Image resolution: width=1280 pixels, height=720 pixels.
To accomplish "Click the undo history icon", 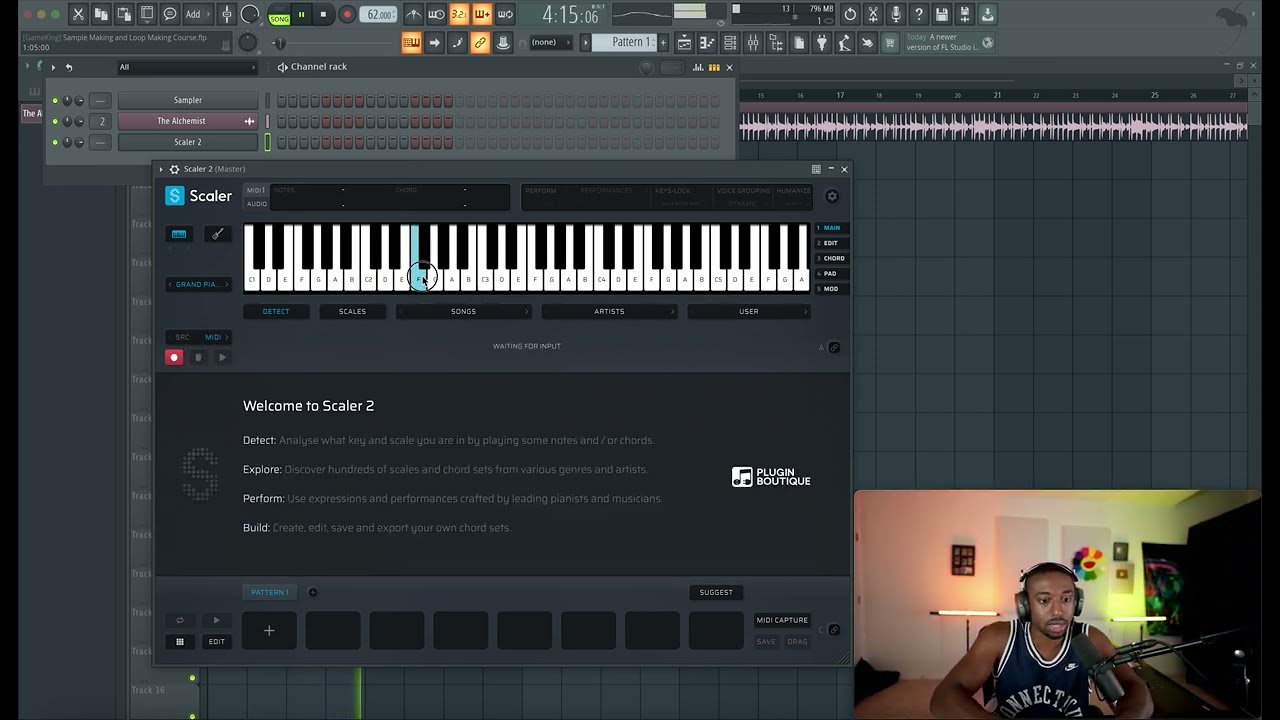I will coord(850,14).
